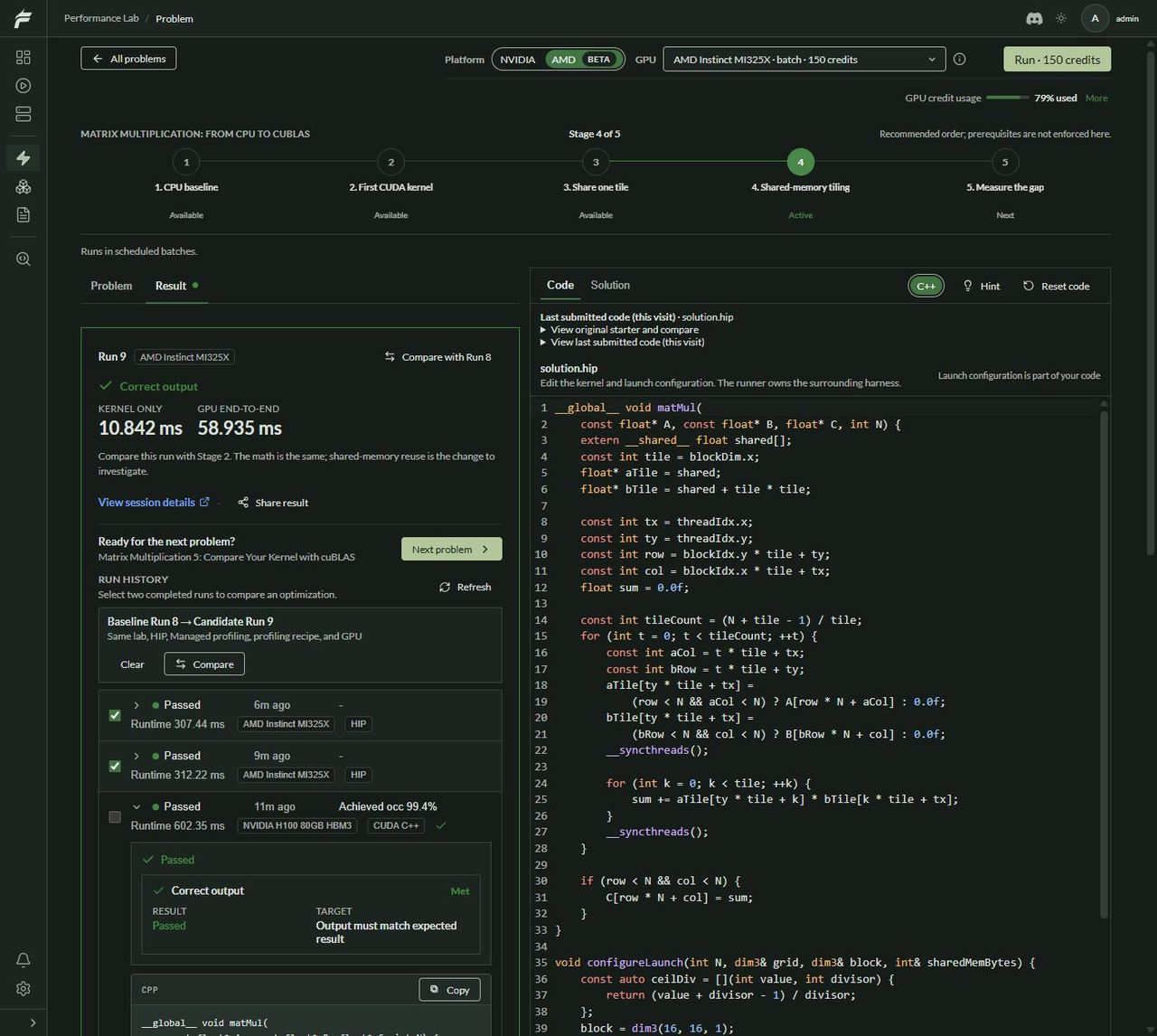The width and height of the screenshot is (1157, 1036).
Task: Expand the Passed run from 6m ago
Action: tap(136, 705)
